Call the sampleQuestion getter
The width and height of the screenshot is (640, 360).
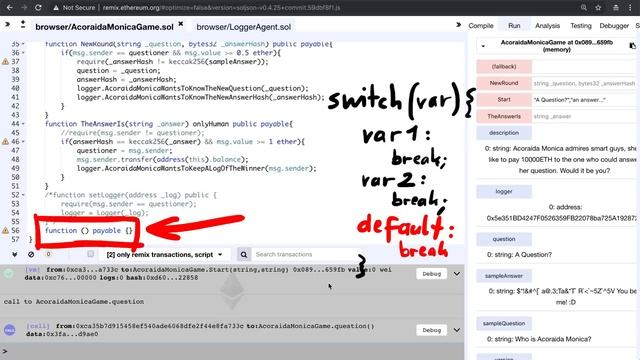(504, 323)
